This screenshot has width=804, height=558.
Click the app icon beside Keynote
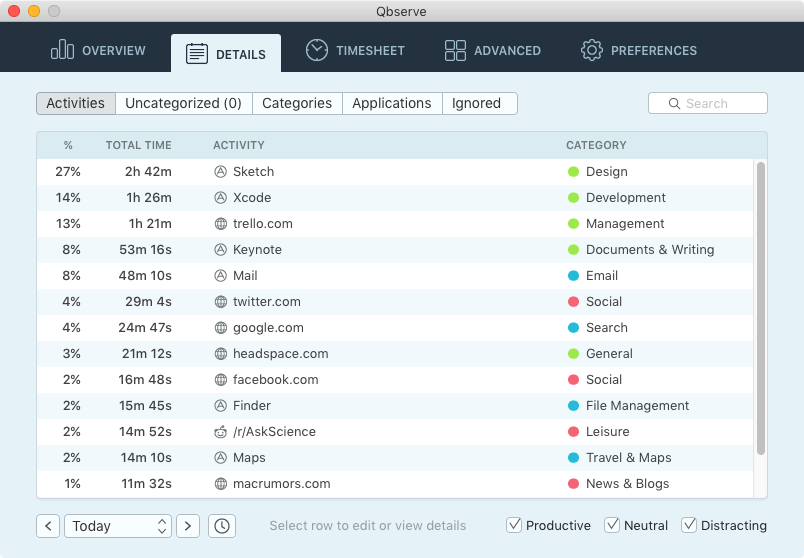click(x=220, y=250)
